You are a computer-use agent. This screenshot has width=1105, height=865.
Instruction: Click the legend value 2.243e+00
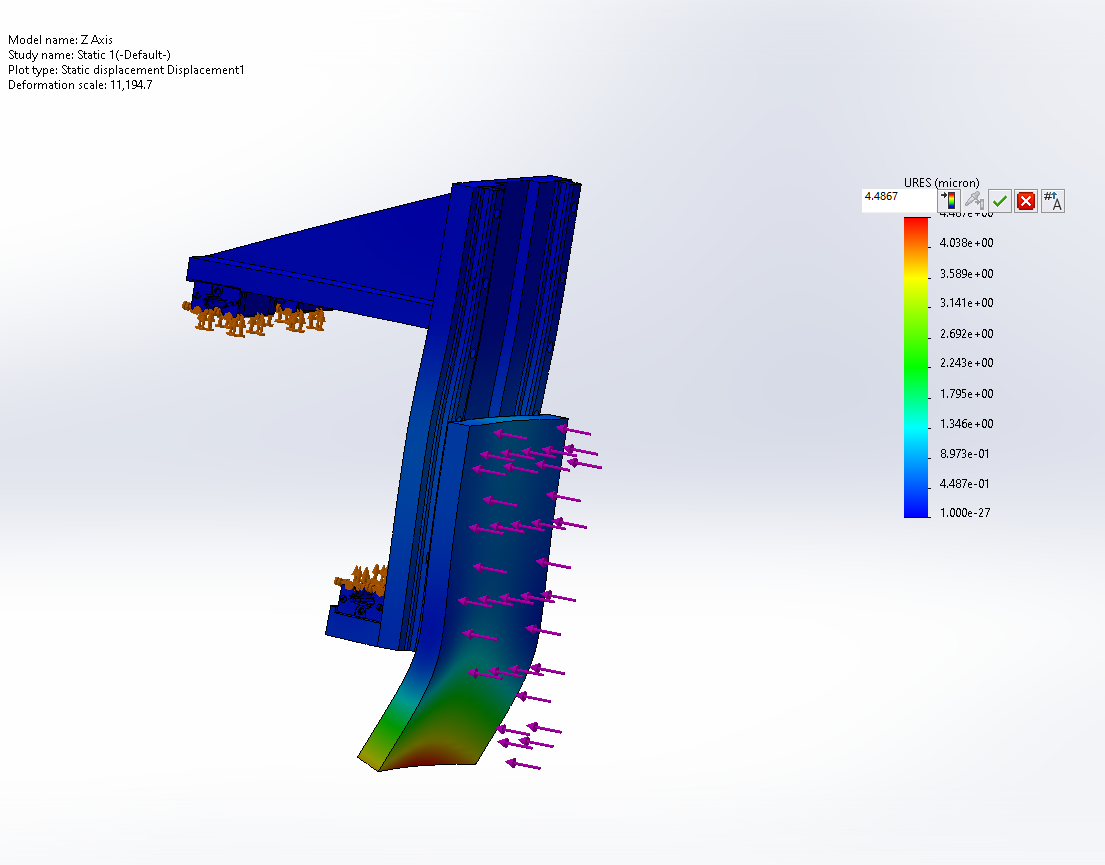point(966,363)
